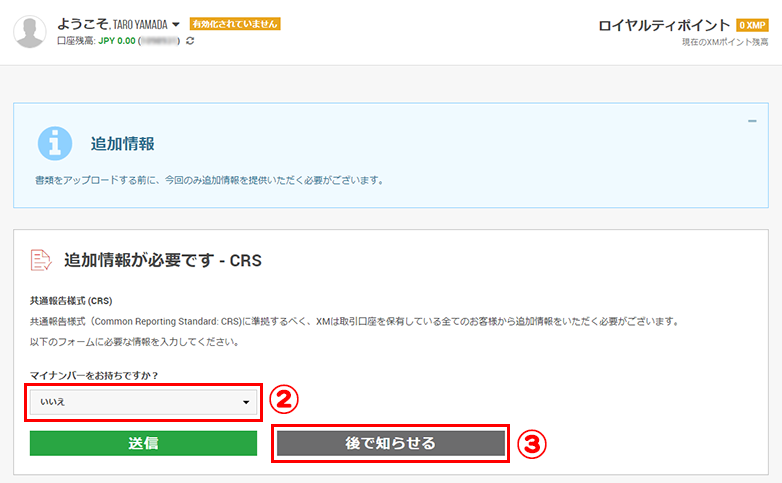Click the 0 XMP points badge
This screenshot has height=483, width=782.
[752, 25]
